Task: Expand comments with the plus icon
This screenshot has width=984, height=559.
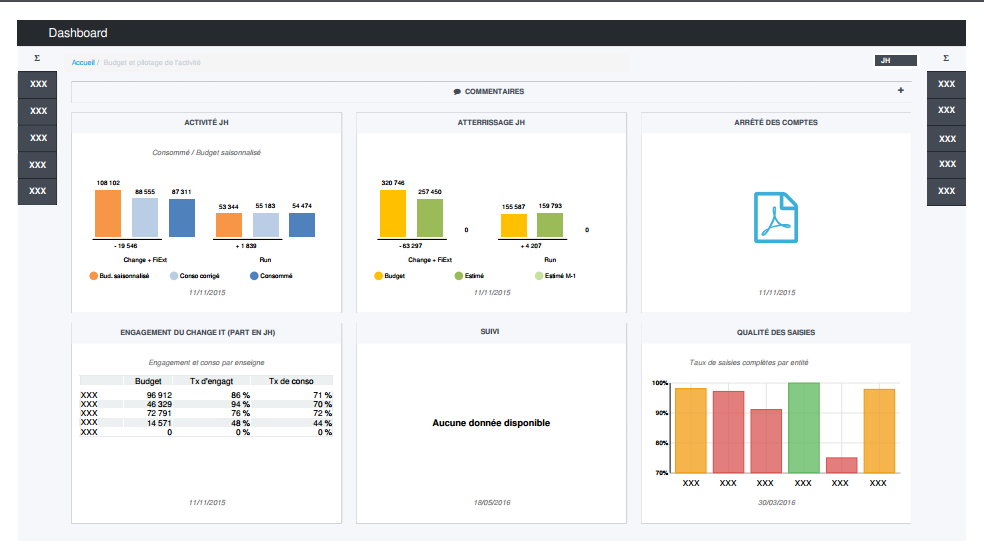Action: [x=901, y=90]
